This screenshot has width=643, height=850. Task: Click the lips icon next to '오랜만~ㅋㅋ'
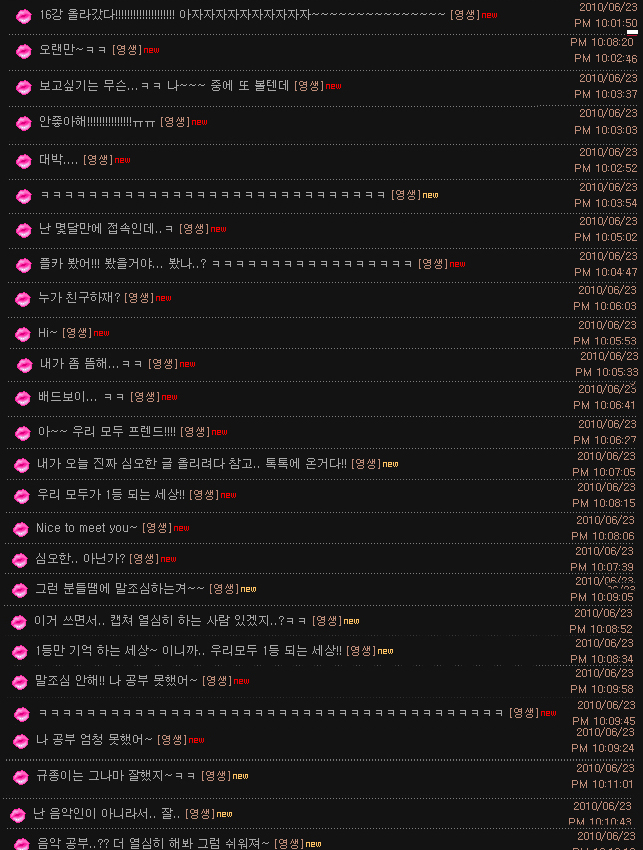click(23, 51)
